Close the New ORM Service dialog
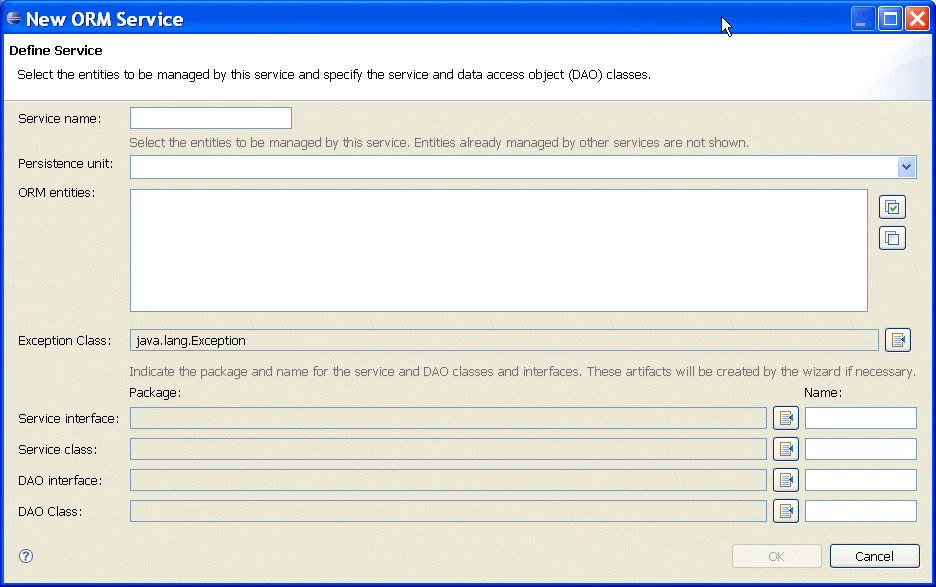The height and width of the screenshot is (587, 936). (917, 19)
